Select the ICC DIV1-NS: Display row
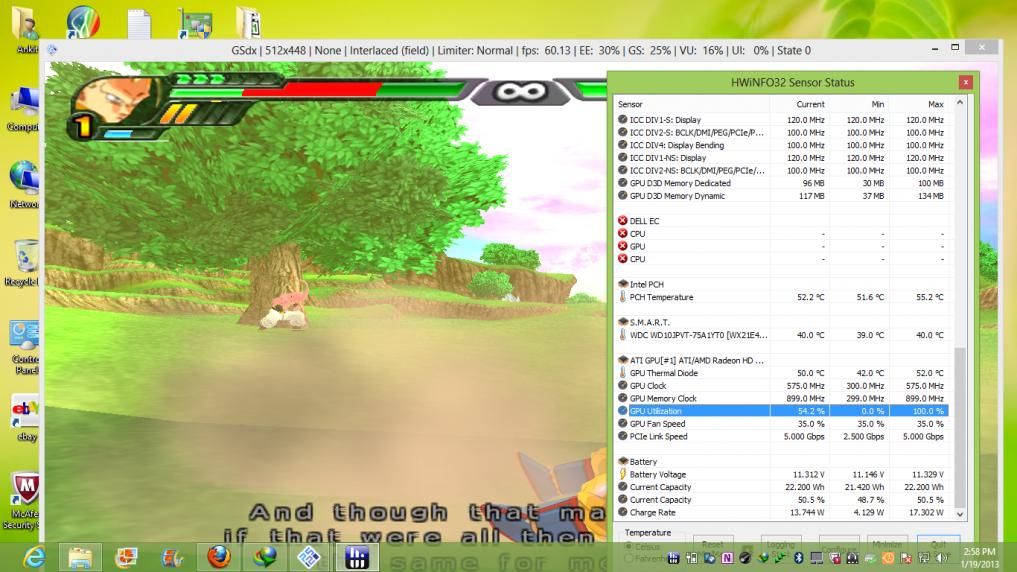 [x=782, y=158]
